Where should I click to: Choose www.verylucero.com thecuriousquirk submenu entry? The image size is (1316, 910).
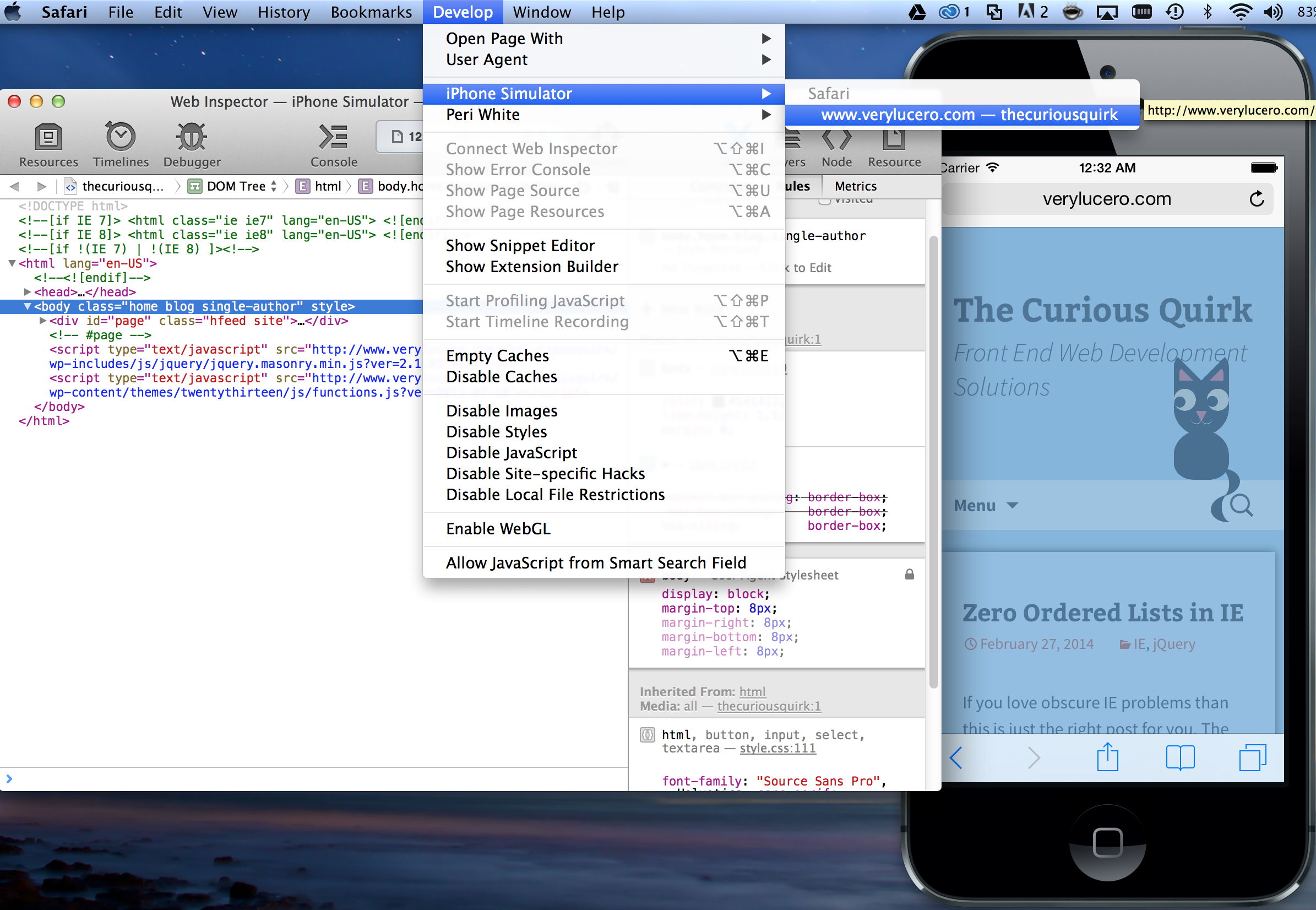click(962, 115)
